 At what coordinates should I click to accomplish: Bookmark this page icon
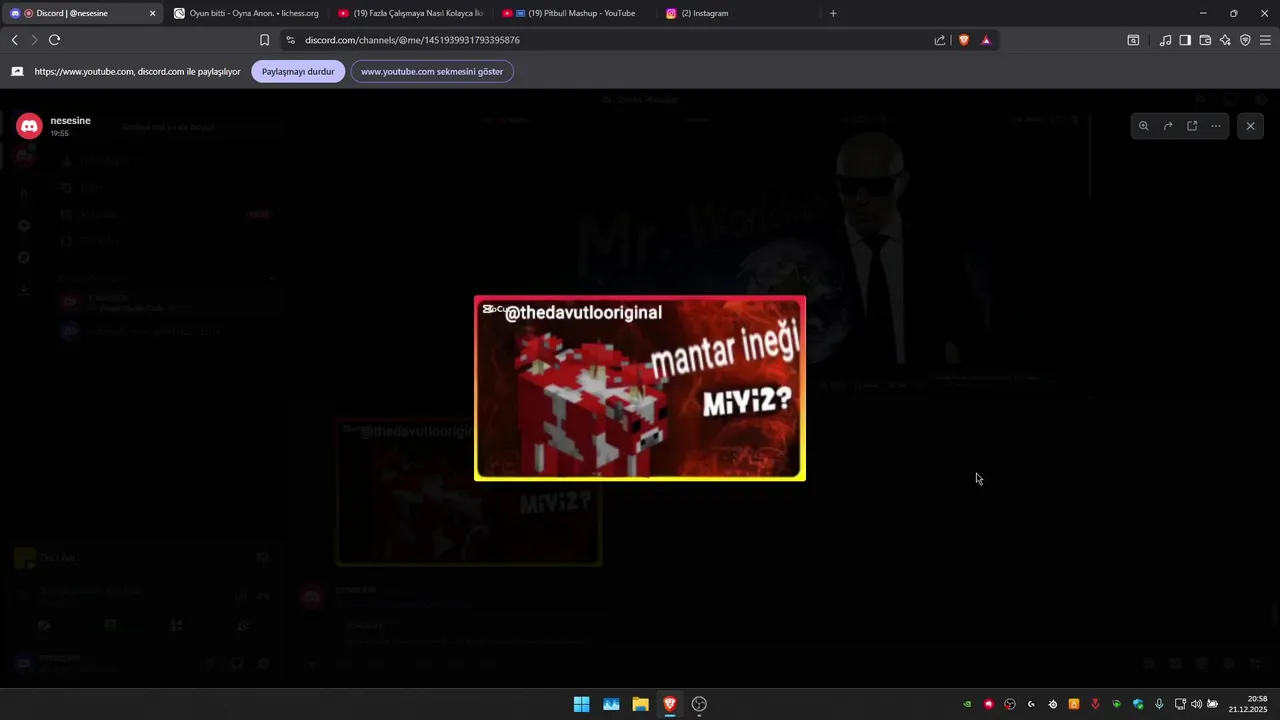tap(264, 40)
